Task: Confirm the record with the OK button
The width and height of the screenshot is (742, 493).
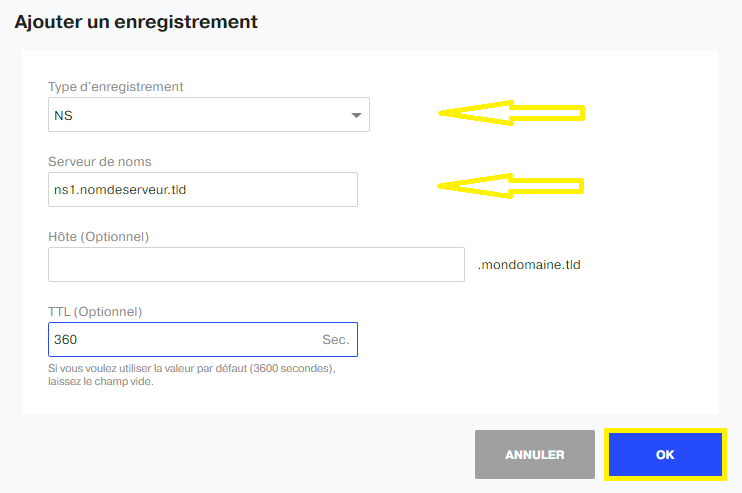Action: coord(665,454)
